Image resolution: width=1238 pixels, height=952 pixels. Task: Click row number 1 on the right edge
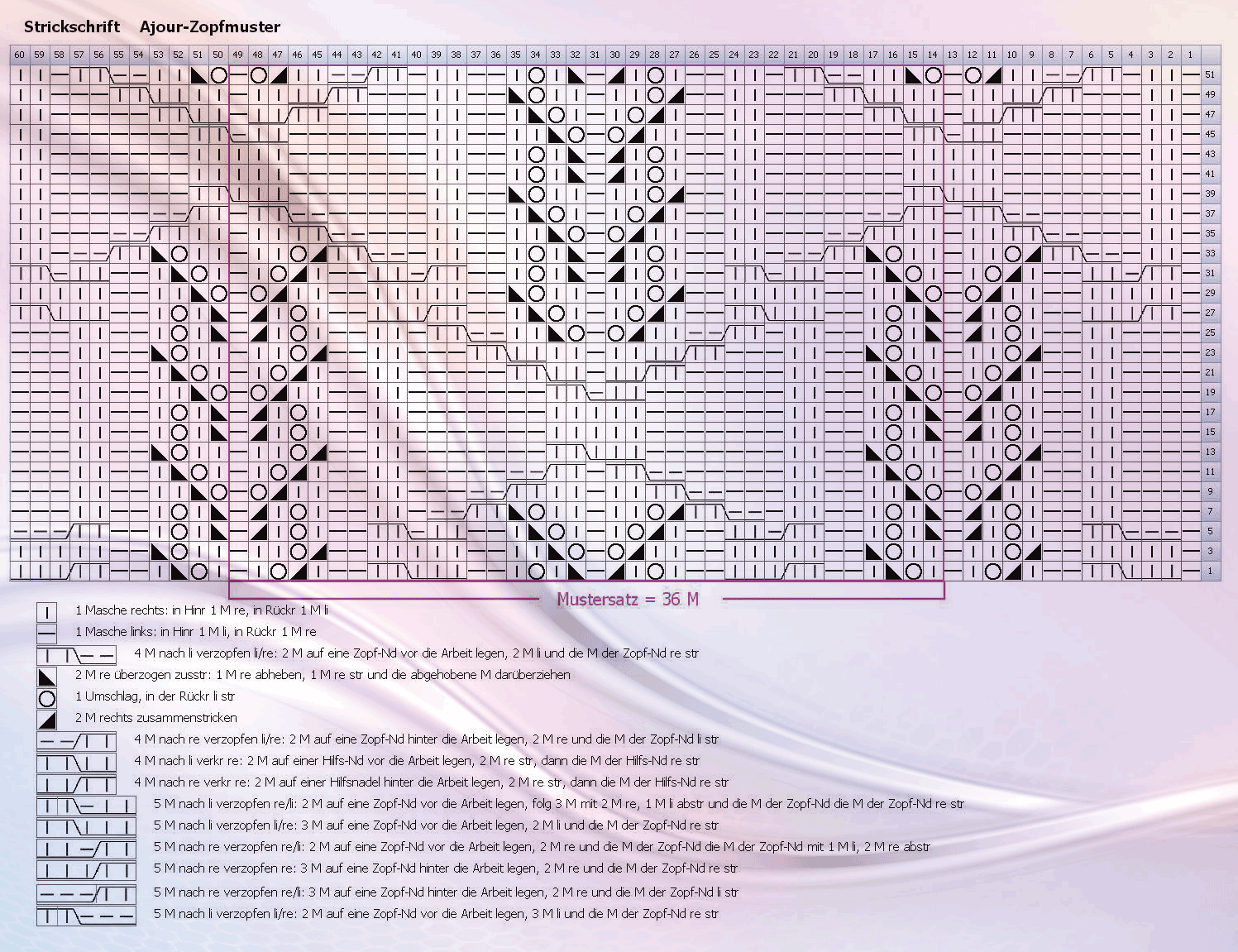pyautogui.click(x=1211, y=571)
